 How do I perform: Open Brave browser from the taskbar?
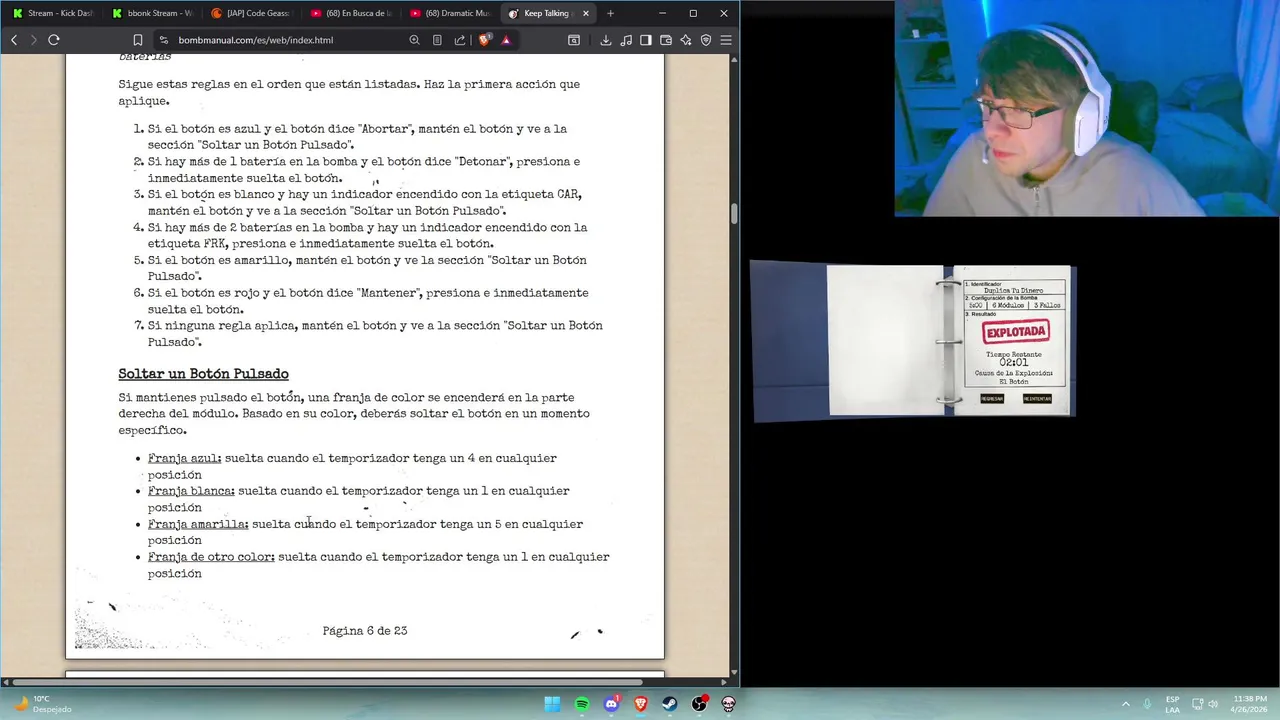pos(641,704)
